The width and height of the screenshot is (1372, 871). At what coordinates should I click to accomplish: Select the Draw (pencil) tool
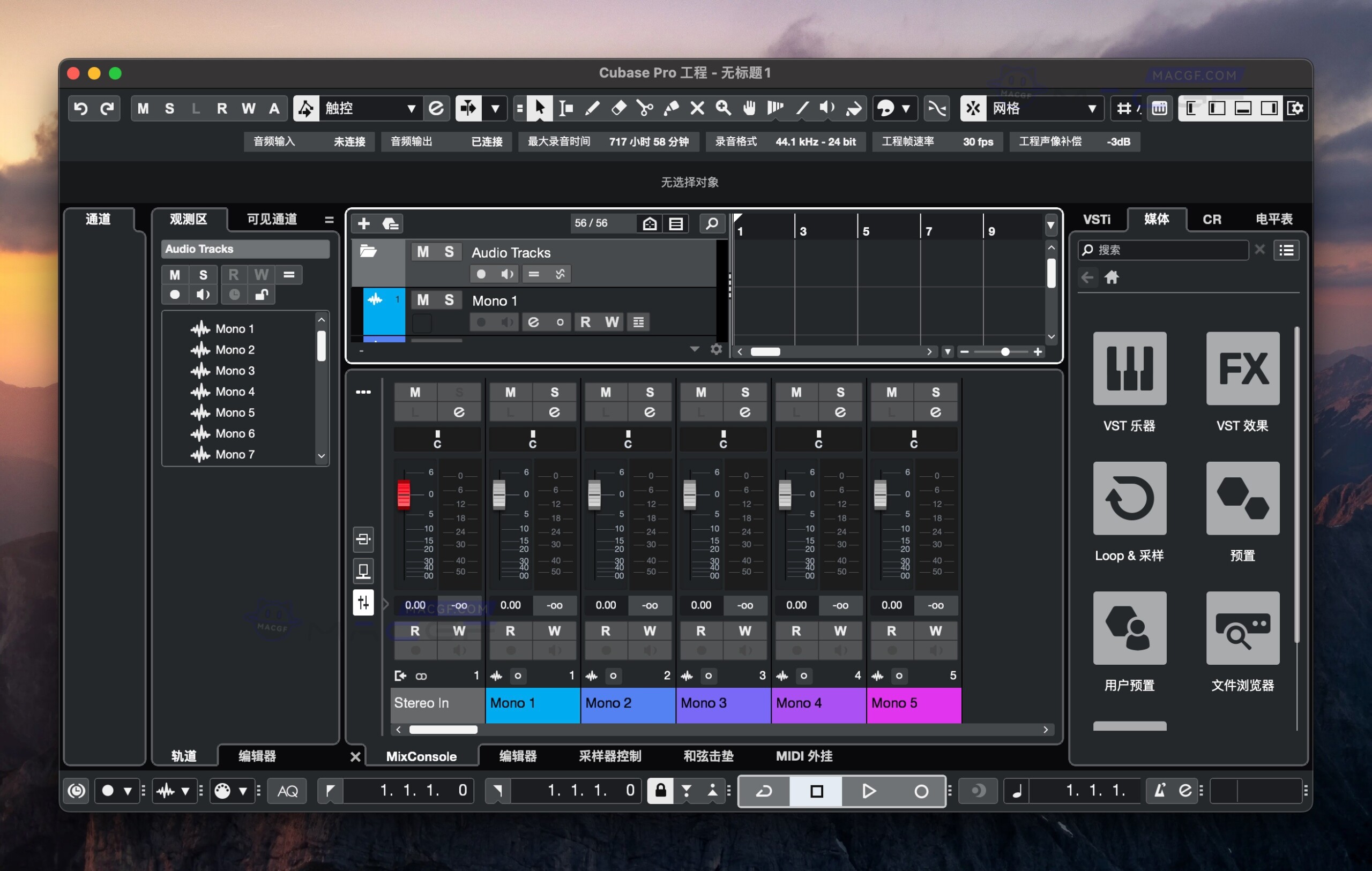tap(593, 108)
